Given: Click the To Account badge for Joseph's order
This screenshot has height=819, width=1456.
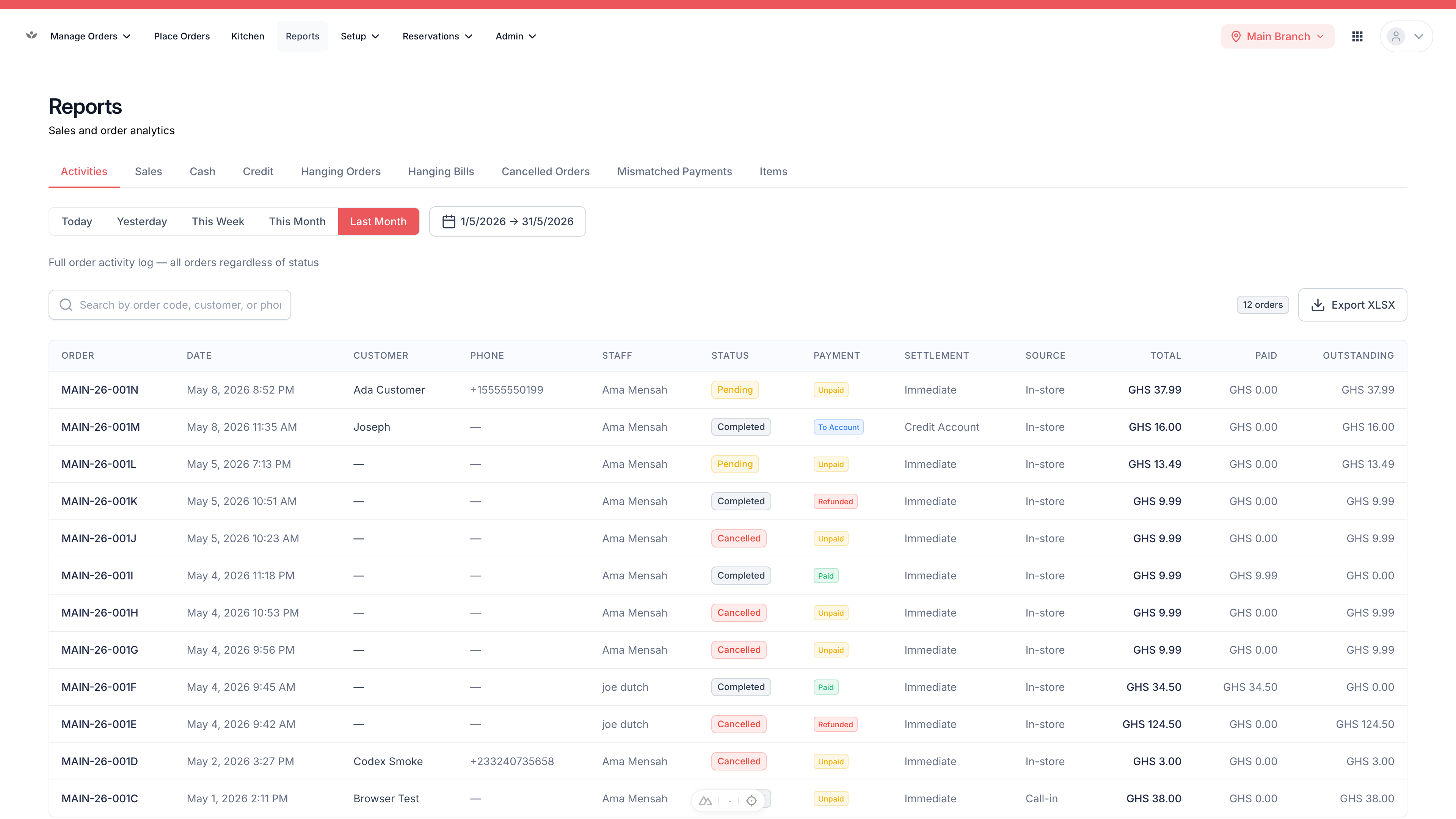Looking at the screenshot, I should [838, 427].
